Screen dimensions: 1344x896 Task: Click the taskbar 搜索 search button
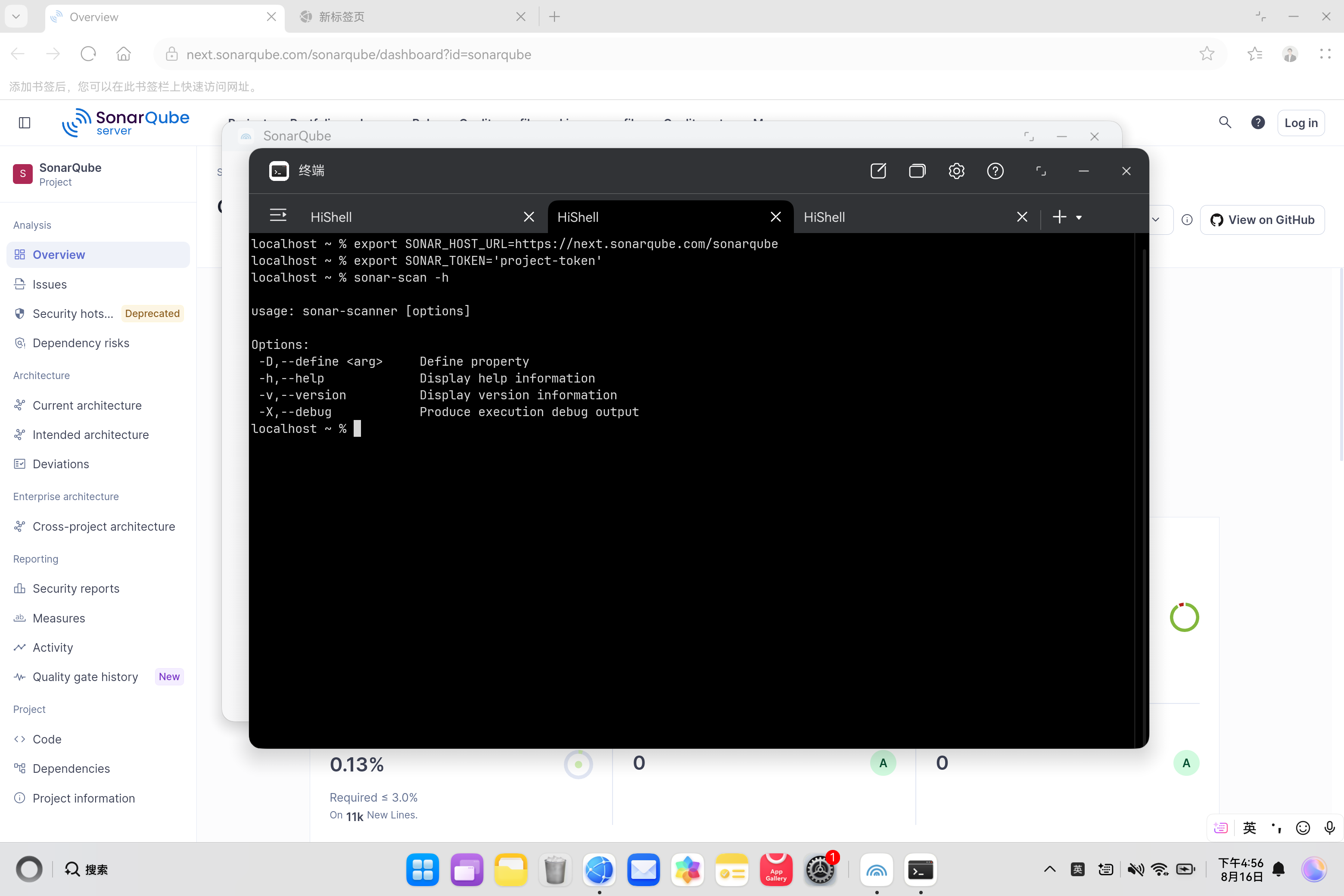(86, 870)
